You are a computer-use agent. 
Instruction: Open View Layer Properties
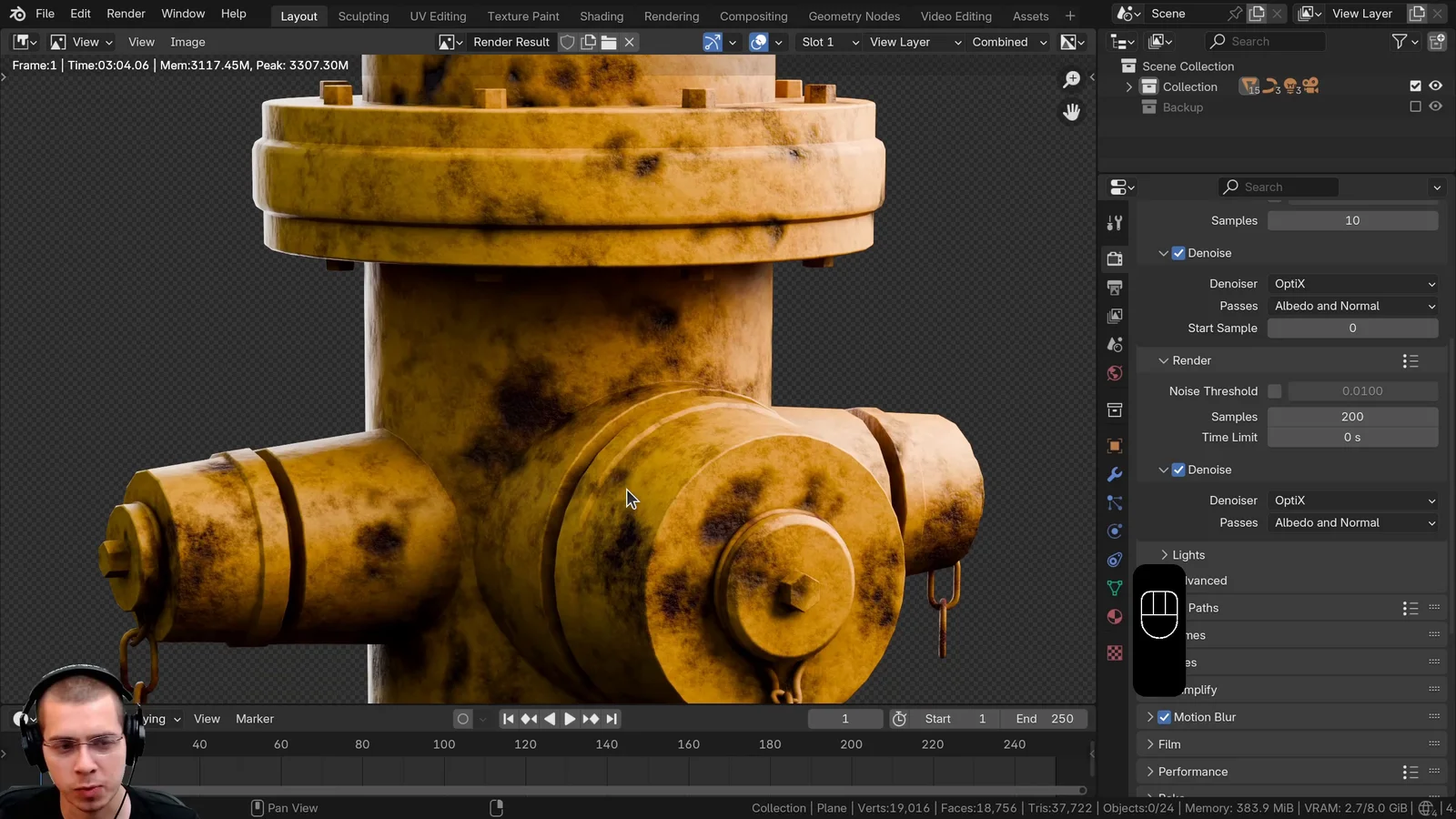1114,316
